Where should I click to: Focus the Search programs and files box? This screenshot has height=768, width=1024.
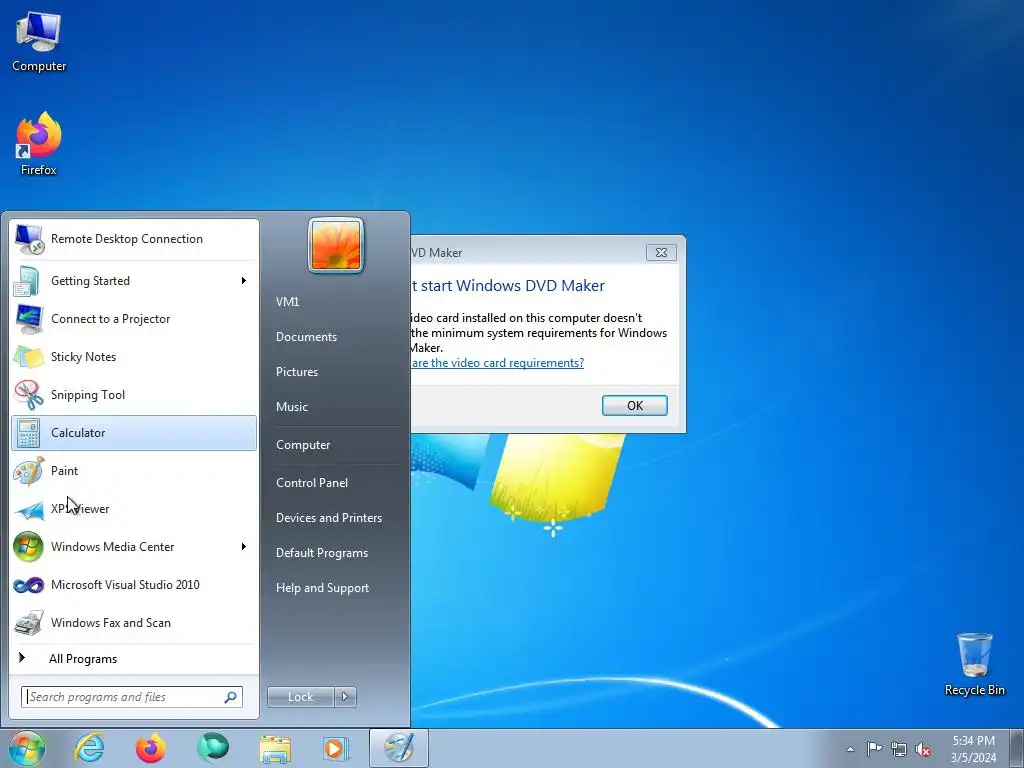131,697
